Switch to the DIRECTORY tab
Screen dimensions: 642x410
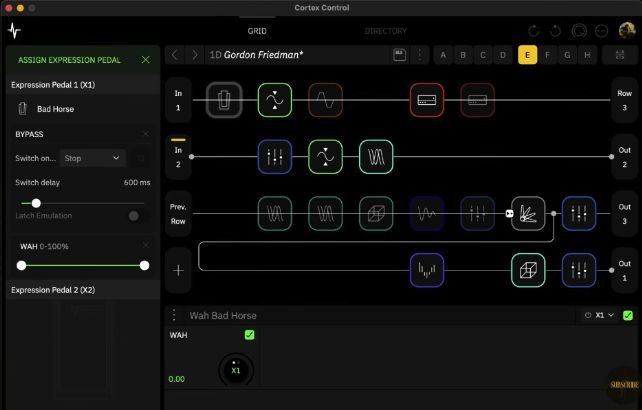pos(385,31)
